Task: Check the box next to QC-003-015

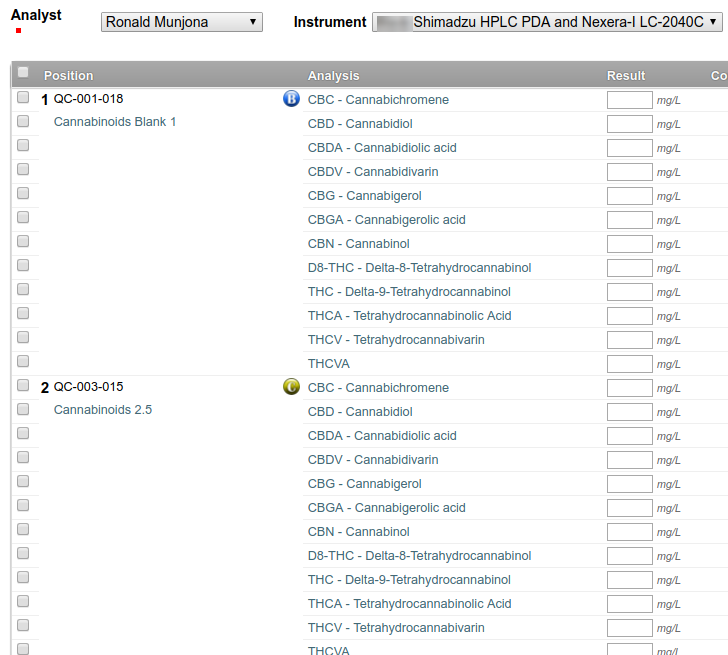Action: [x=23, y=386]
